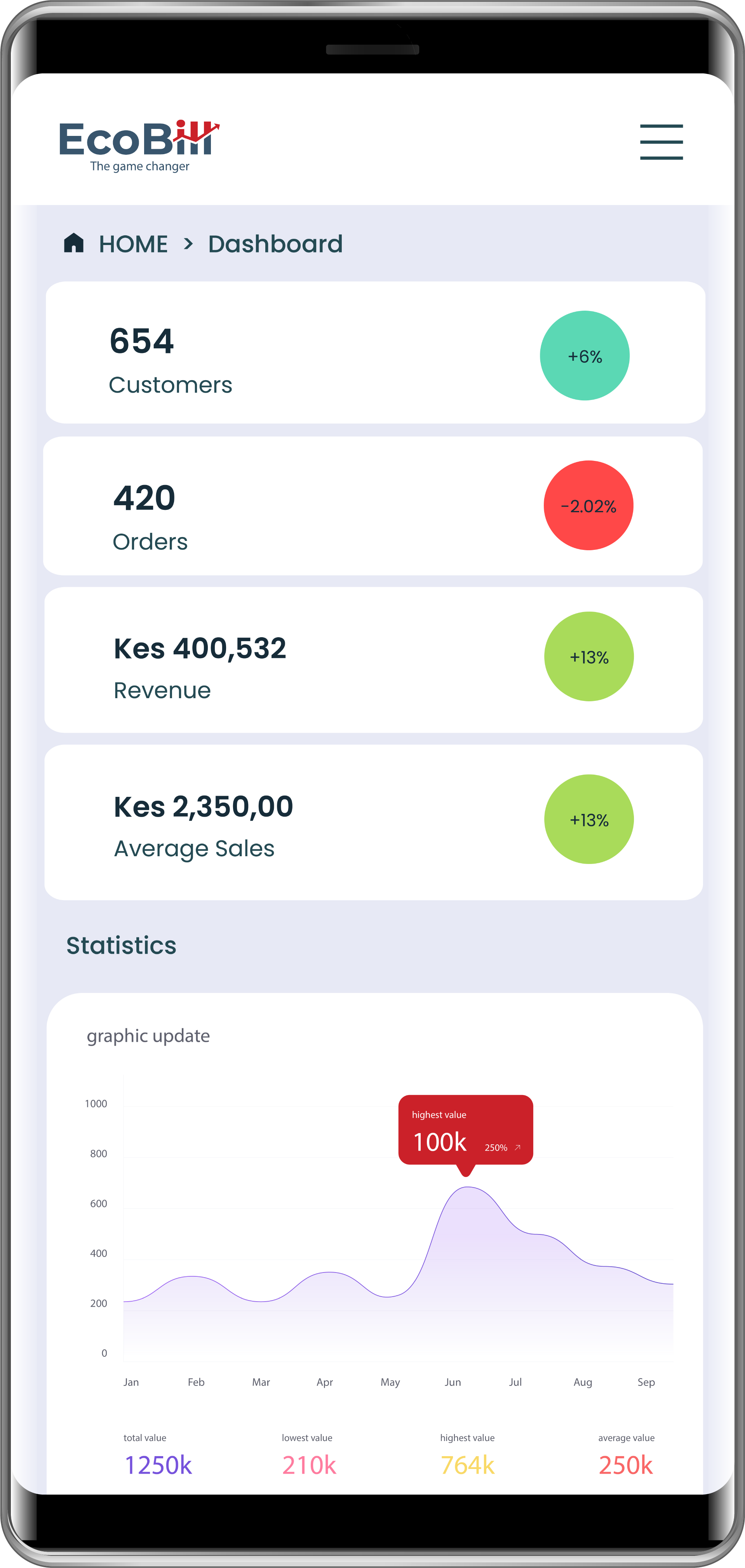The width and height of the screenshot is (745, 1568).
Task: Go to HOME breadcrumb link
Action: click(133, 244)
